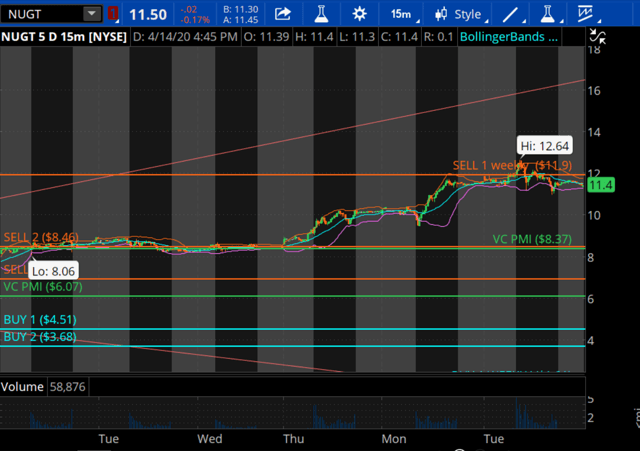Image resolution: width=640 pixels, height=451 pixels.
Task: Click the green 11.4 price axis marker
Action: (600, 185)
